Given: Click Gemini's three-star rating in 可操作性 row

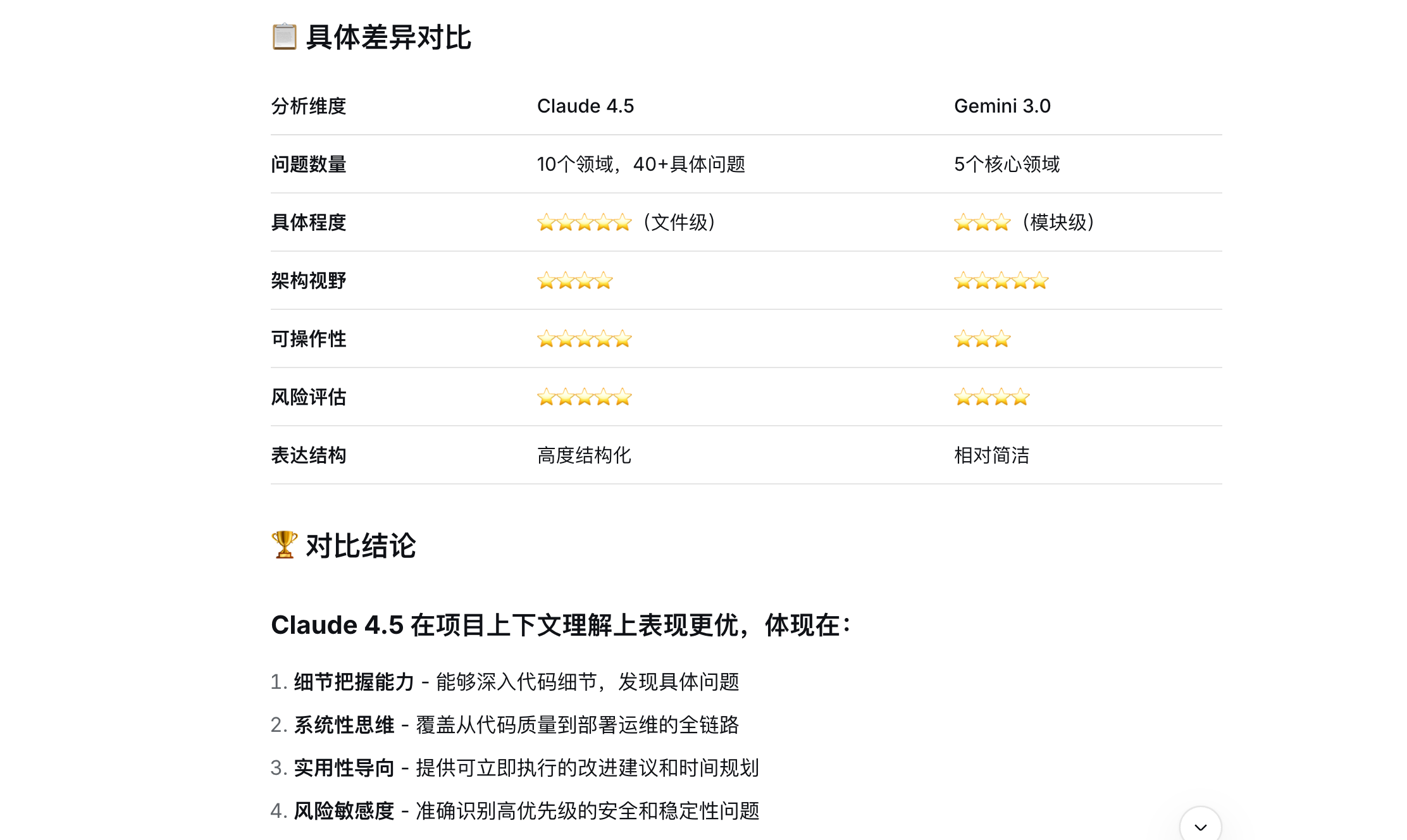Looking at the screenshot, I should pos(982,339).
